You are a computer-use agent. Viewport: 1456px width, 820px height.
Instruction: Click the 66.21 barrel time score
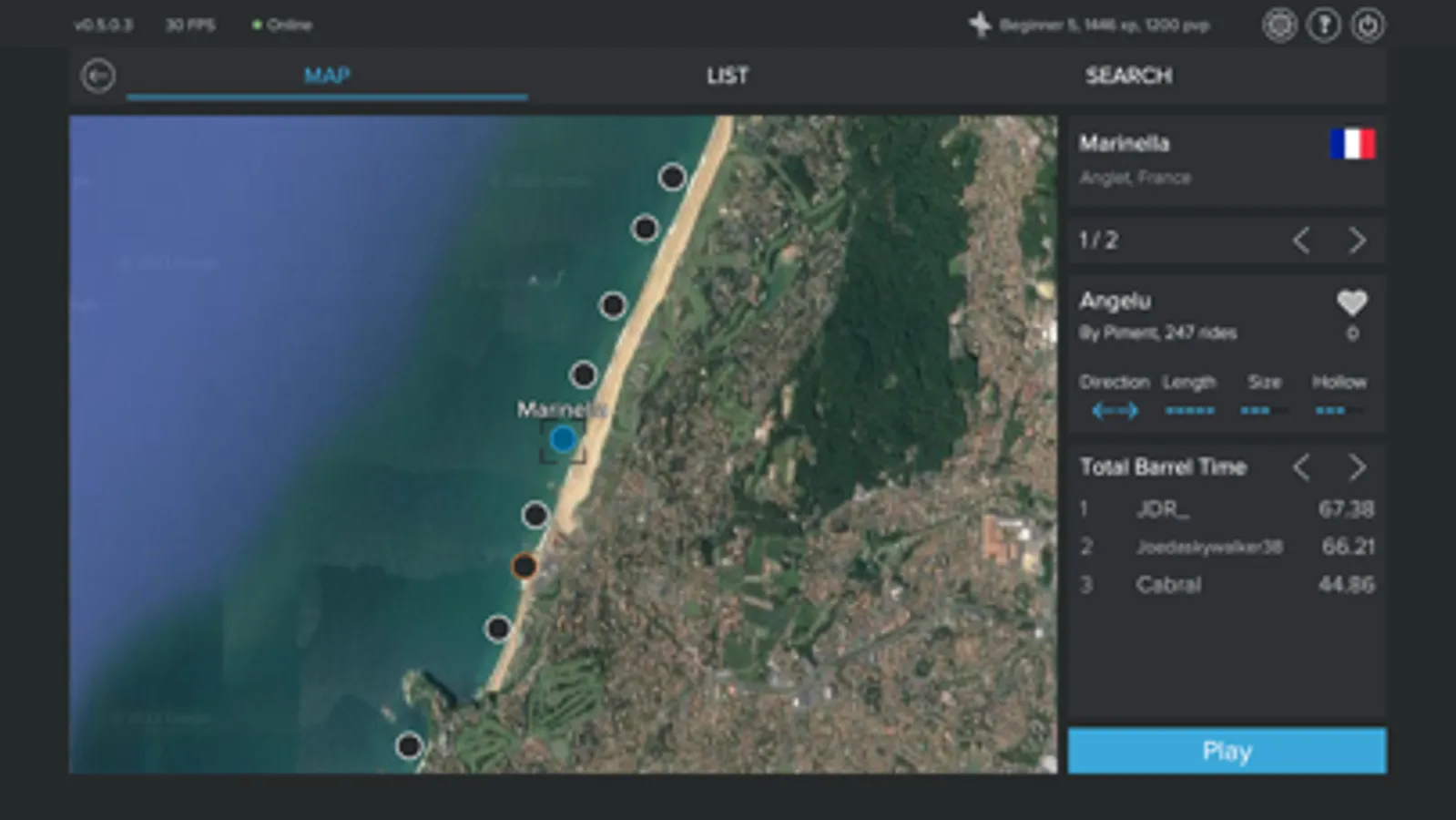pos(1348,547)
